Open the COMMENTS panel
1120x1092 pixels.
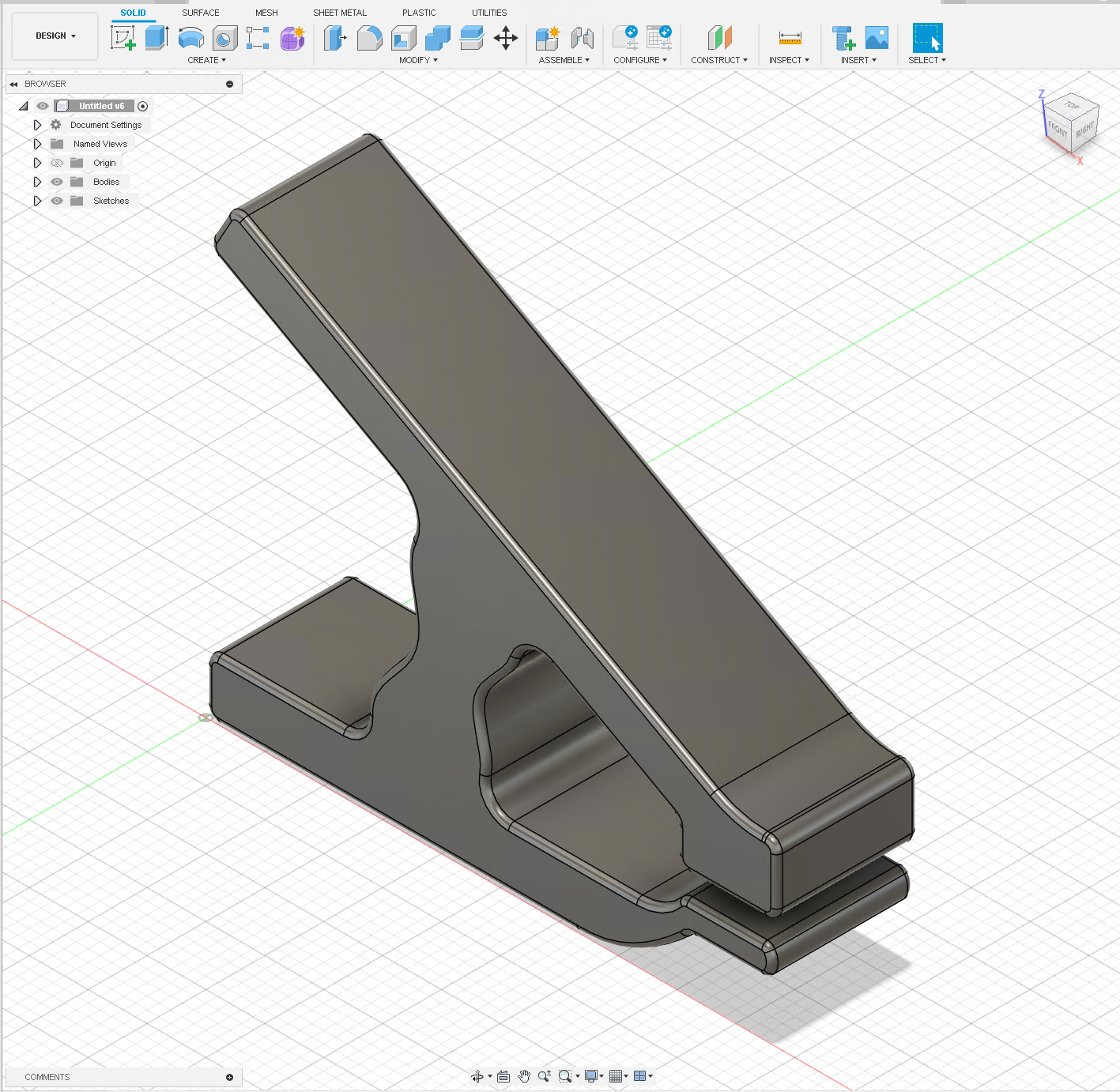pyautogui.click(x=46, y=1076)
